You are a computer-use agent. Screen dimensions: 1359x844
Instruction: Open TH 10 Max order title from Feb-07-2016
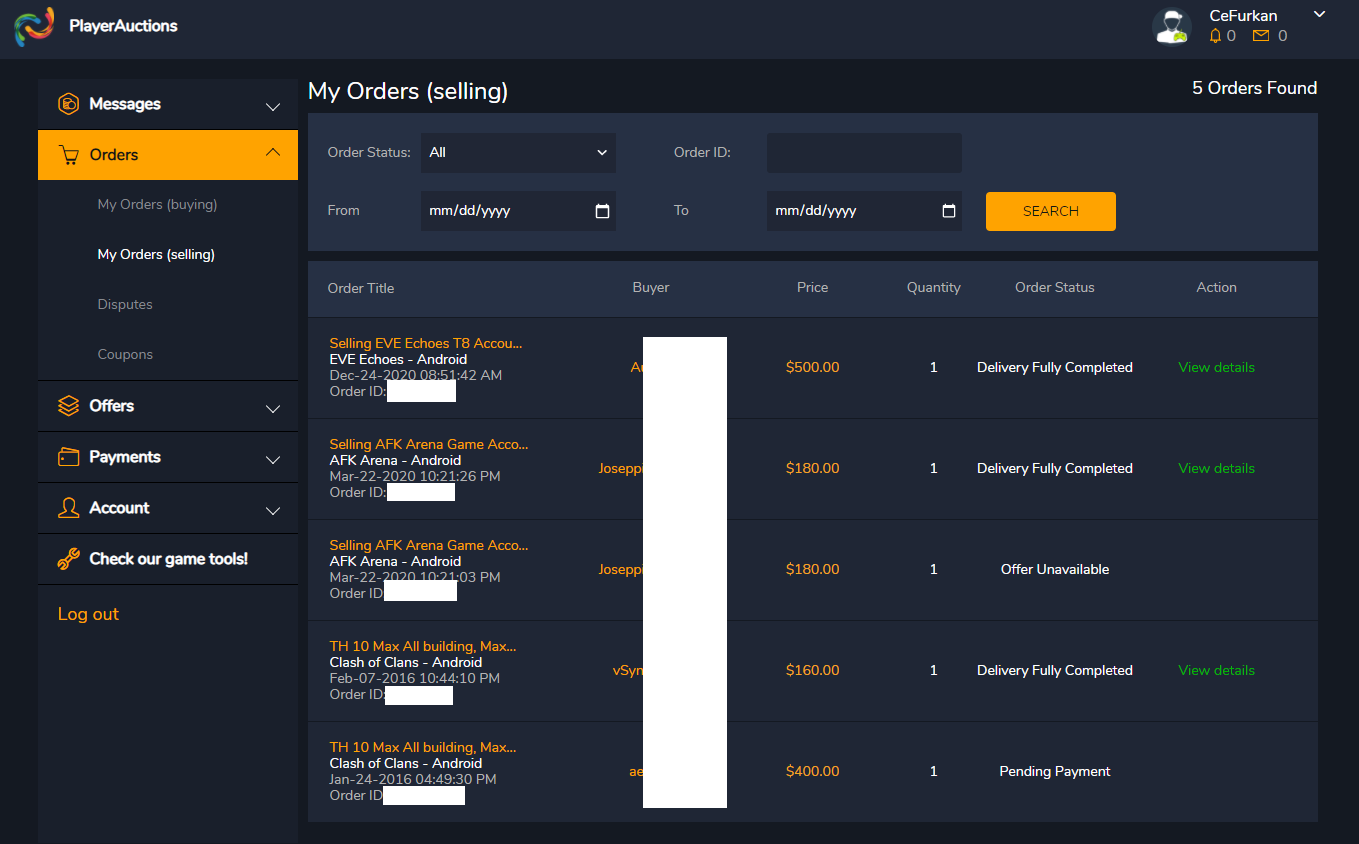[x=423, y=646]
